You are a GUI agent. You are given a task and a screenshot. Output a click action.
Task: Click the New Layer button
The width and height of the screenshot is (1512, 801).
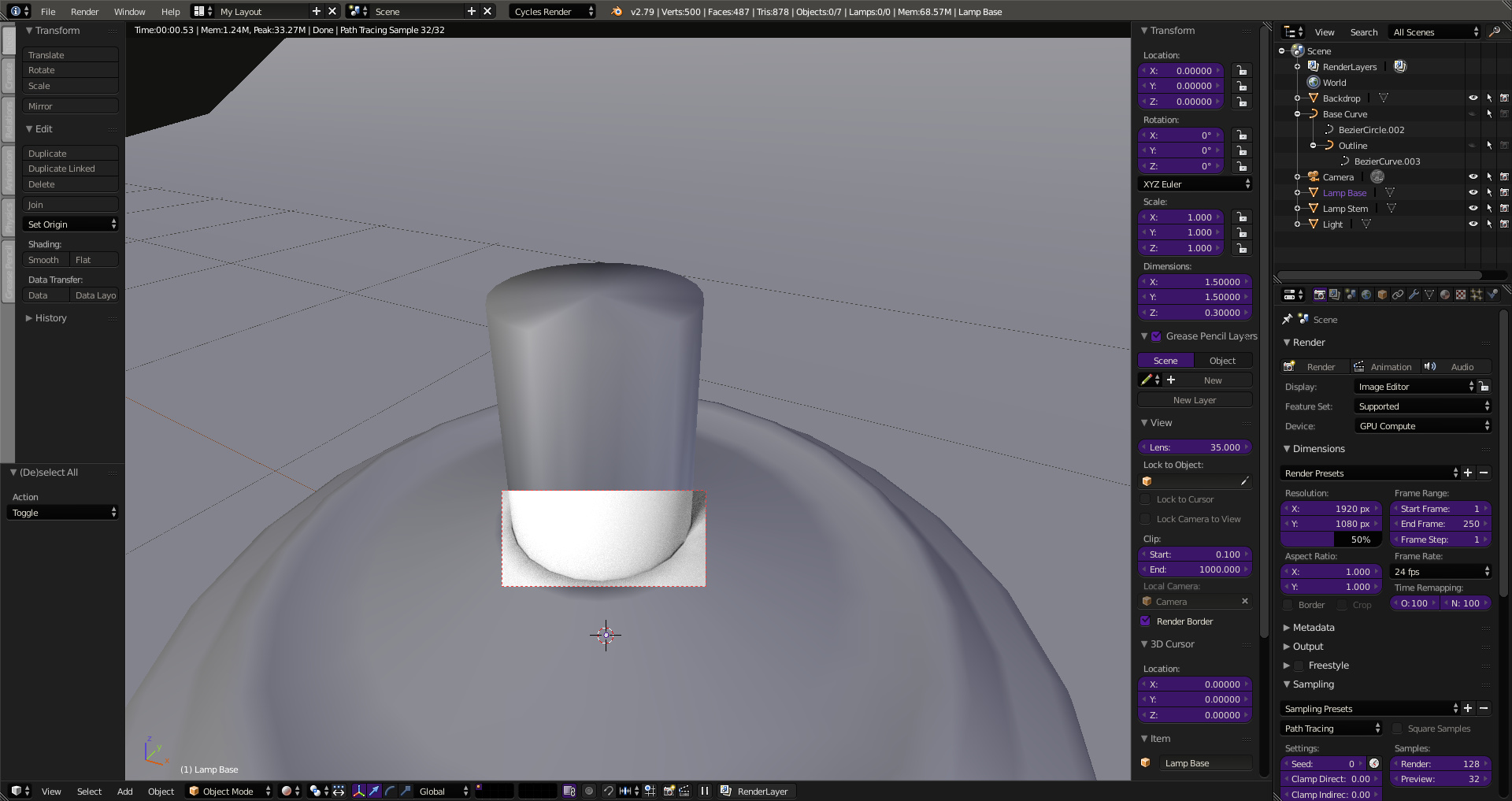(x=1195, y=400)
